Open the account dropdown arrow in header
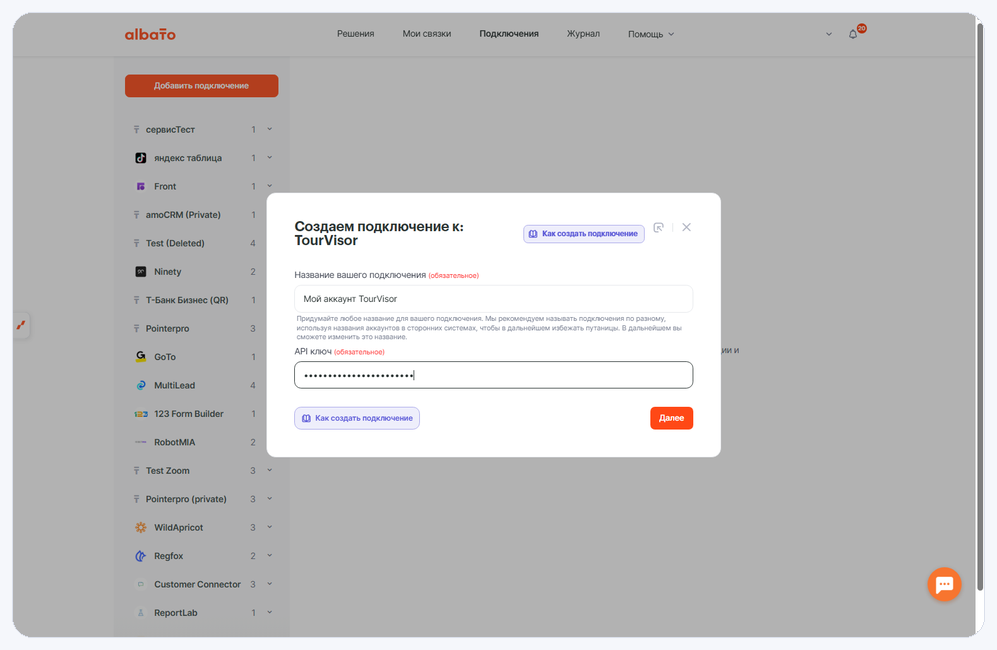997x650 pixels. pos(829,34)
